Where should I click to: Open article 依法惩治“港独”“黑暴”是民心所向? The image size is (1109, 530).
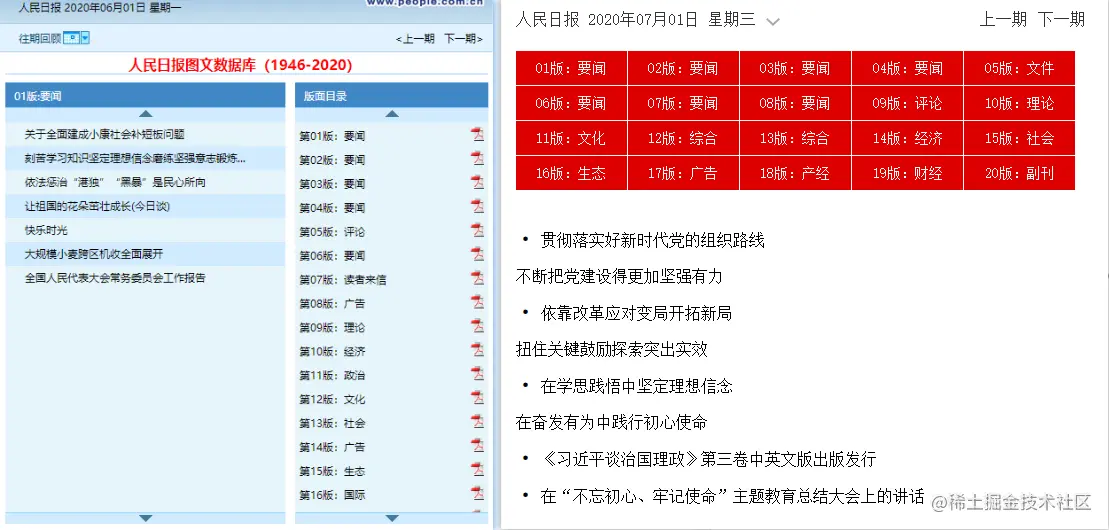[x=115, y=183]
